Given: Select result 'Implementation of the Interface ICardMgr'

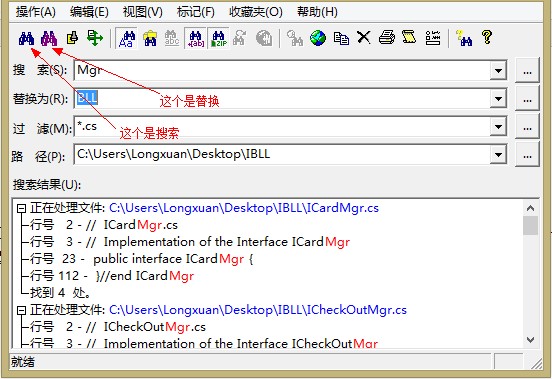Looking at the screenshot, I should point(190,242).
